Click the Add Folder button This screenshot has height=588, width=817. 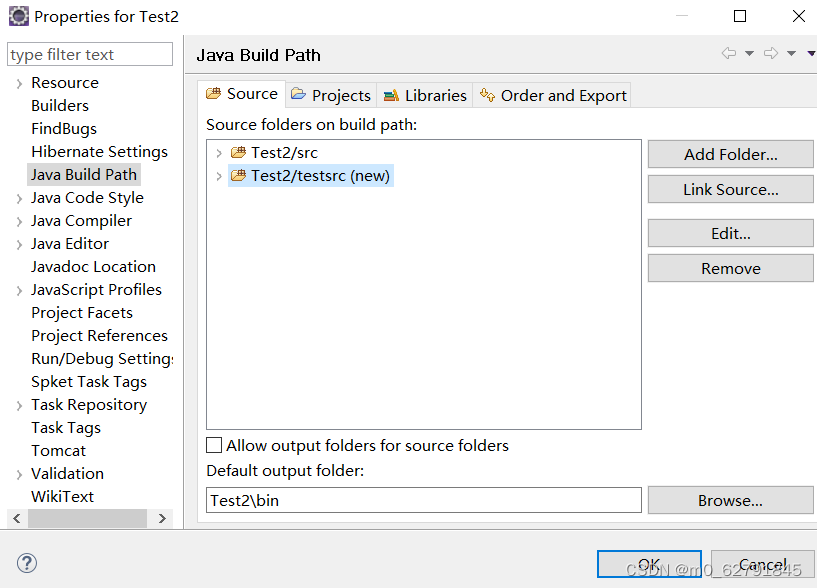pyautogui.click(x=730, y=154)
